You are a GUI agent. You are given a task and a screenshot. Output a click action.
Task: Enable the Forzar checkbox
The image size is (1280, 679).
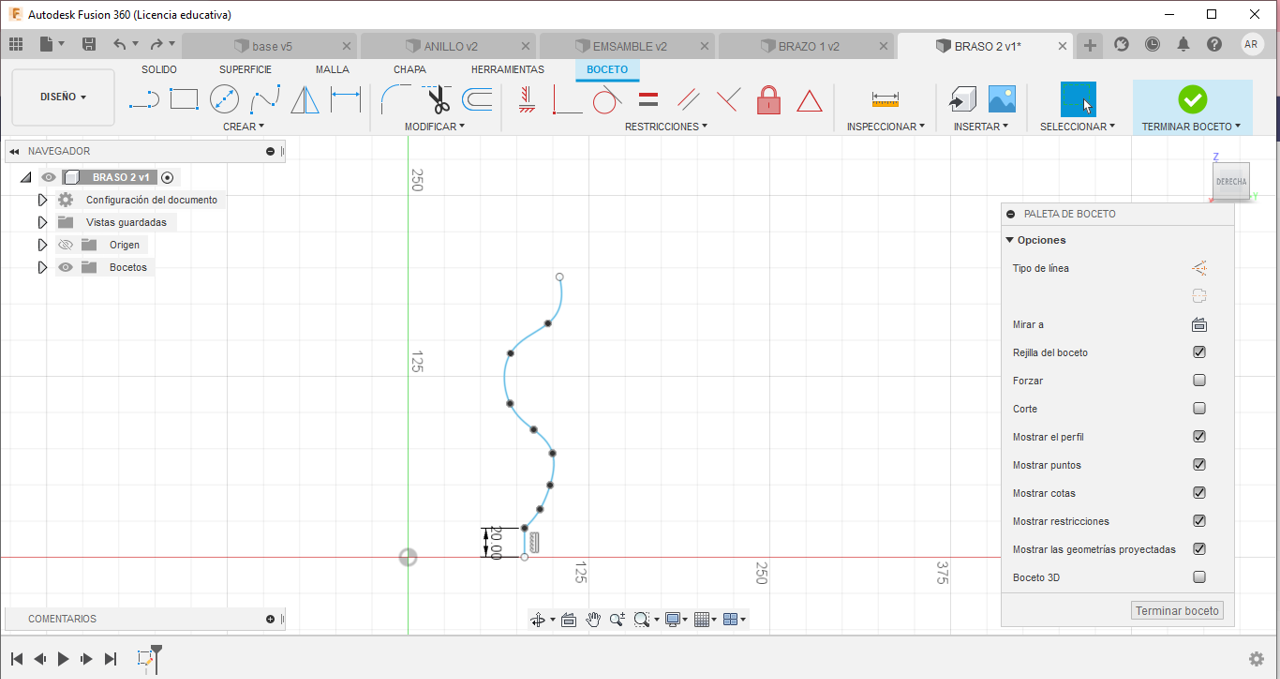pyautogui.click(x=1199, y=380)
